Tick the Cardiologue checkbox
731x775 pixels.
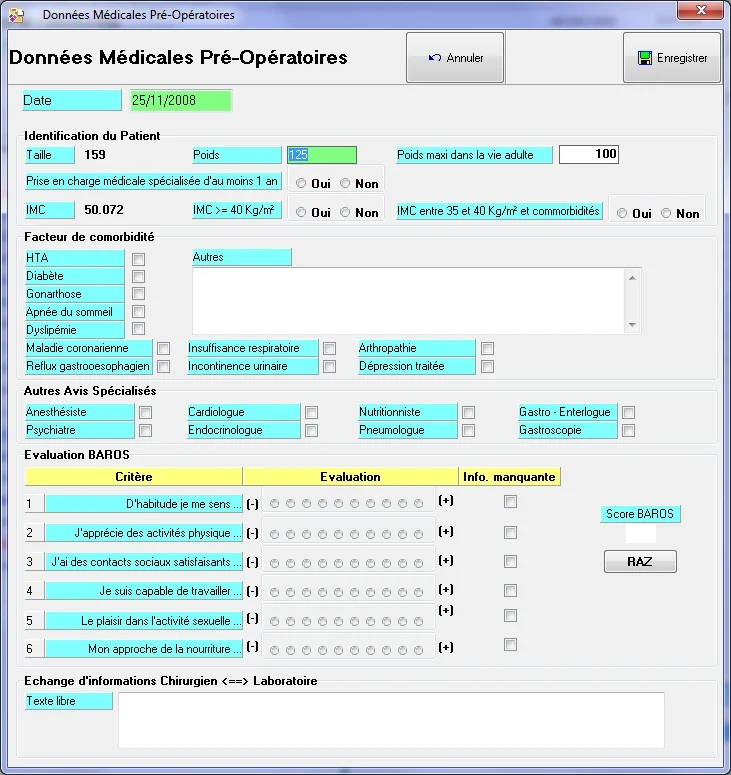tap(311, 412)
